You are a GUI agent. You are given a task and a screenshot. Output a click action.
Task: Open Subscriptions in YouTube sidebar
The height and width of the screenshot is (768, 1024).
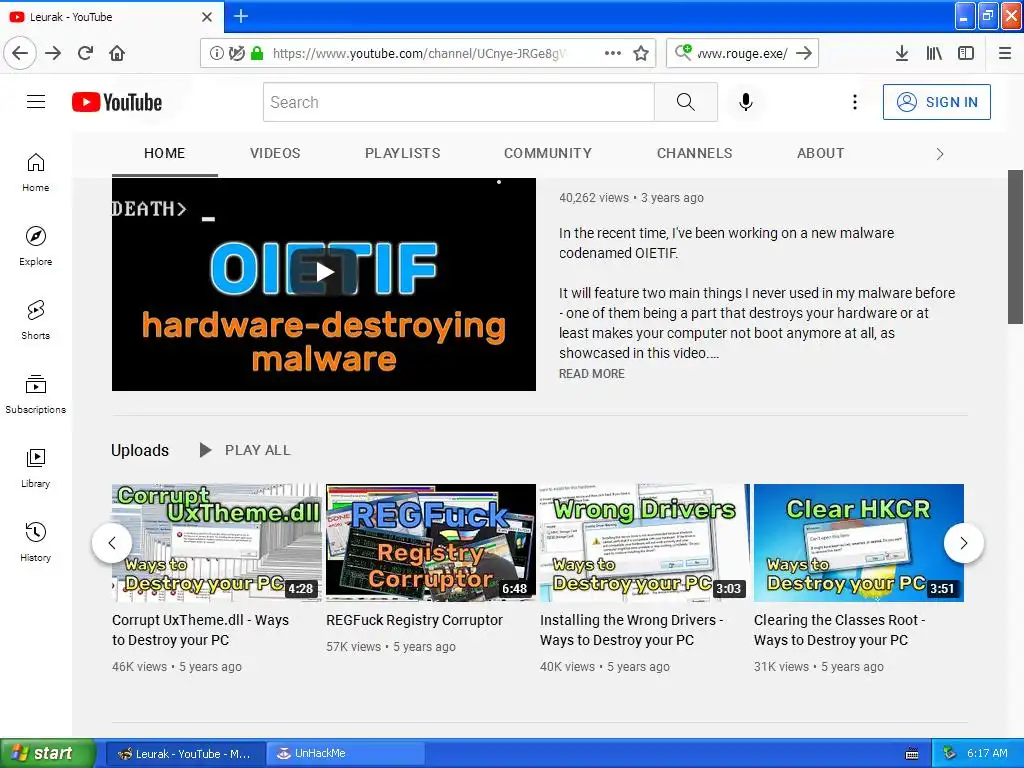[x=36, y=394]
